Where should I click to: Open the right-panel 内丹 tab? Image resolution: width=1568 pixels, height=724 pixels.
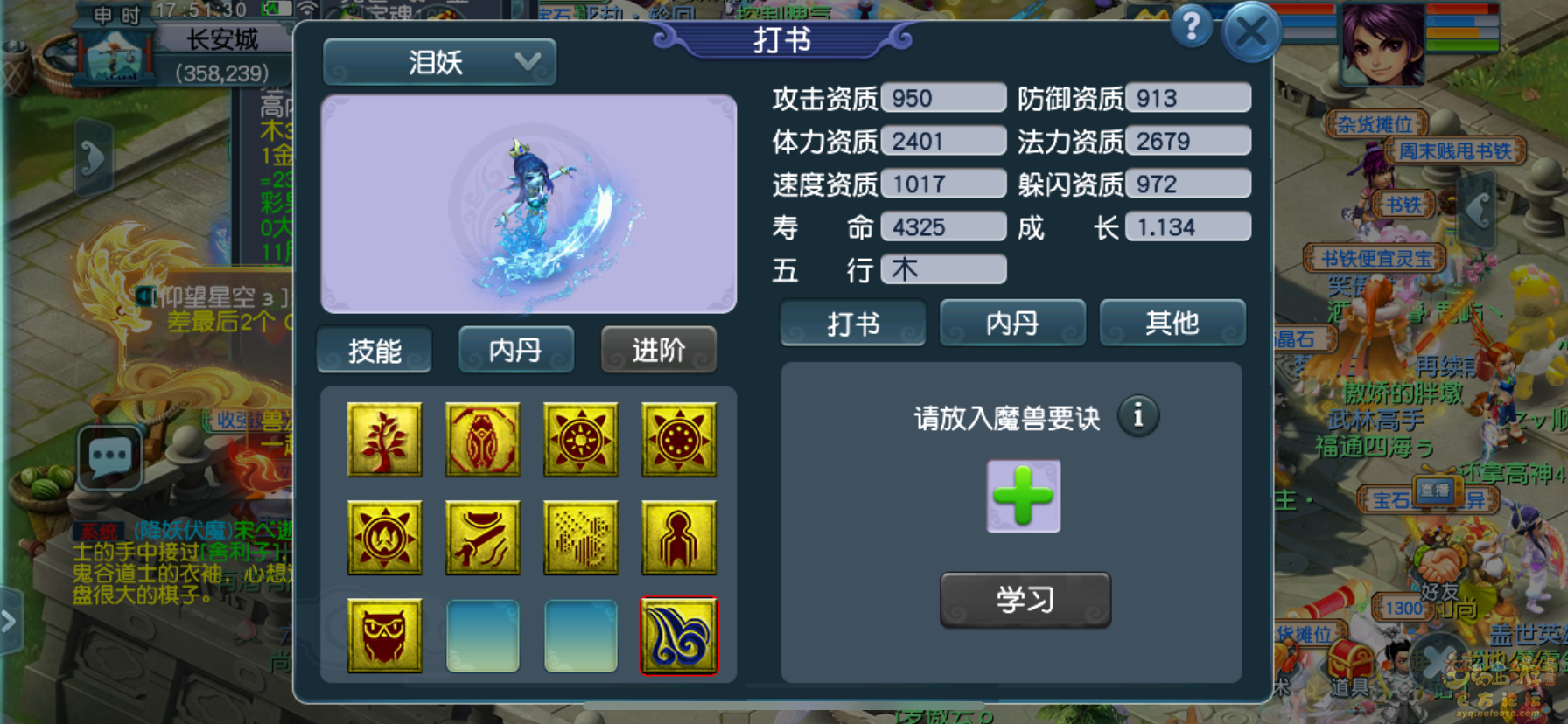[1012, 324]
